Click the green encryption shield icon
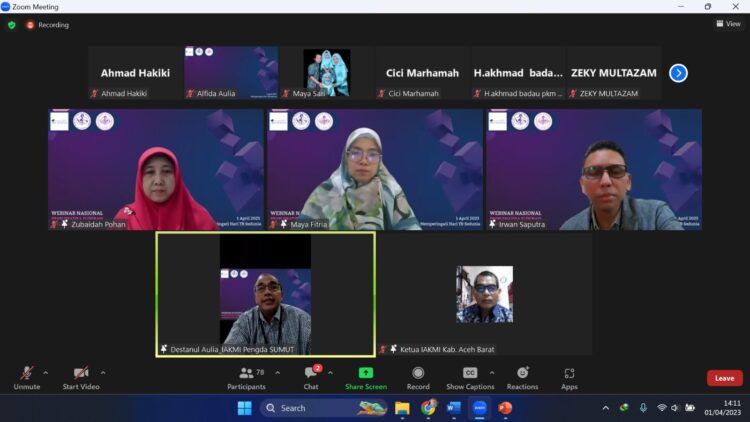The width and height of the screenshot is (750, 422). (x=12, y=25)
